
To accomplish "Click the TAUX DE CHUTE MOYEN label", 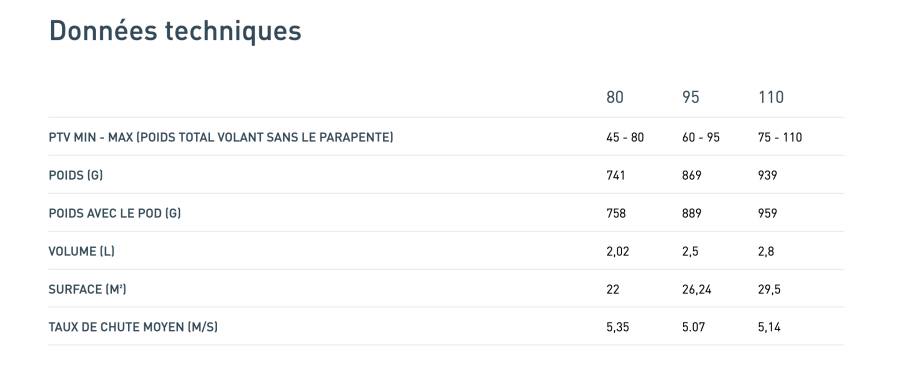I will pos(133,327).
